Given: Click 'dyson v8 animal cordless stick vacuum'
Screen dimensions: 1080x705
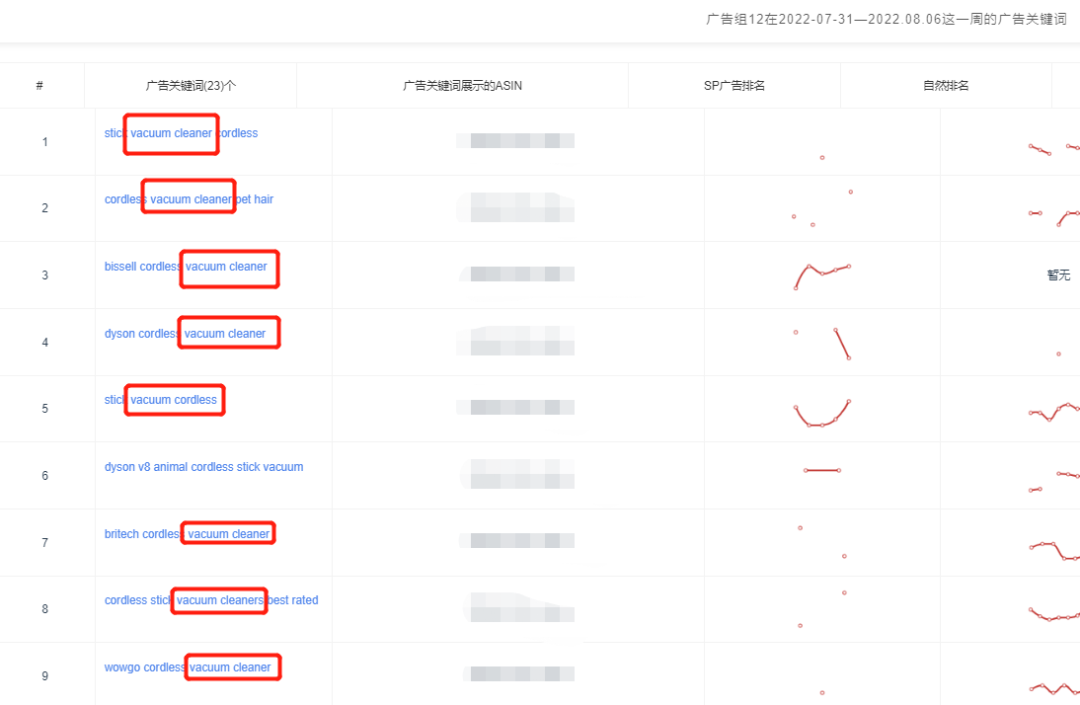Looking at the screenshot, I should pos(204,467).
